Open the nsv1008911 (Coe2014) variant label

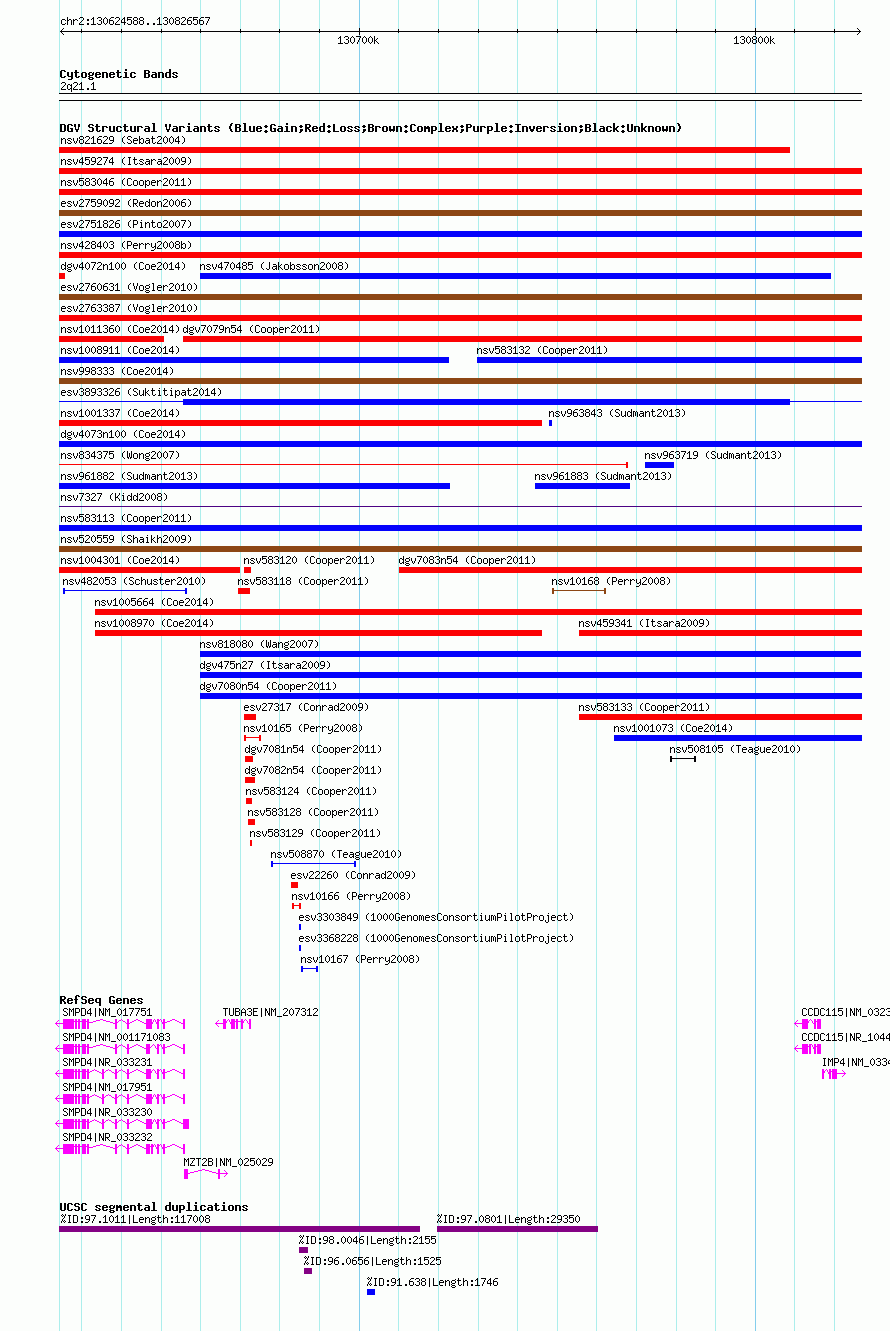(x=119, y=350)
